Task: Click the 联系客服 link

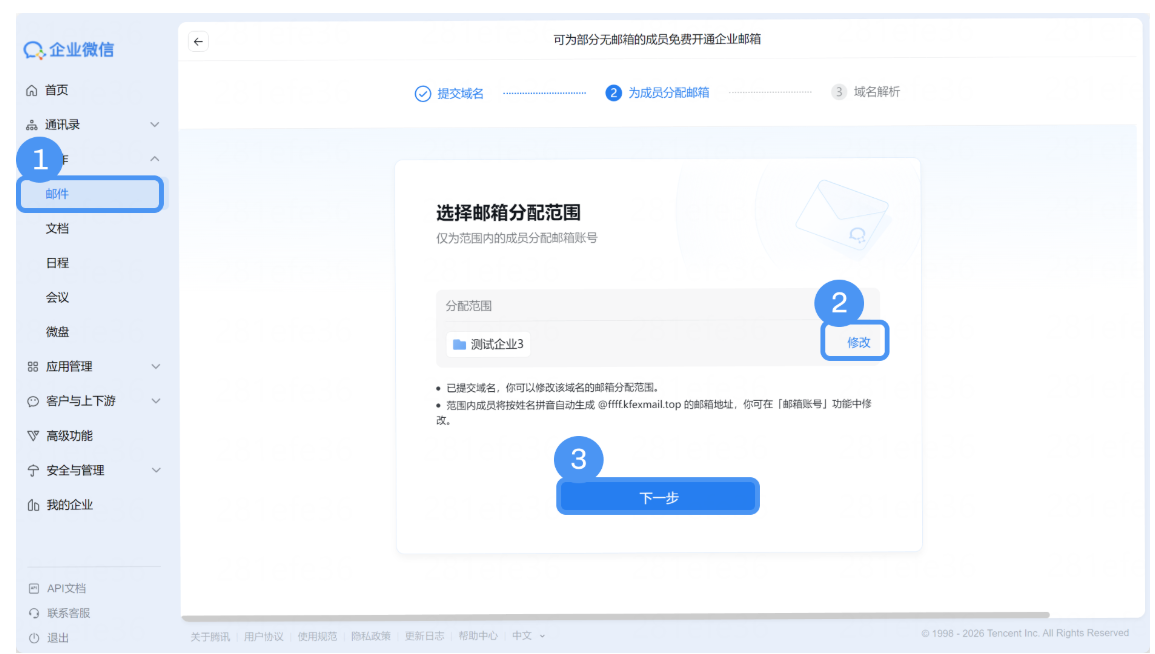Action: click(x=69, y=613)
